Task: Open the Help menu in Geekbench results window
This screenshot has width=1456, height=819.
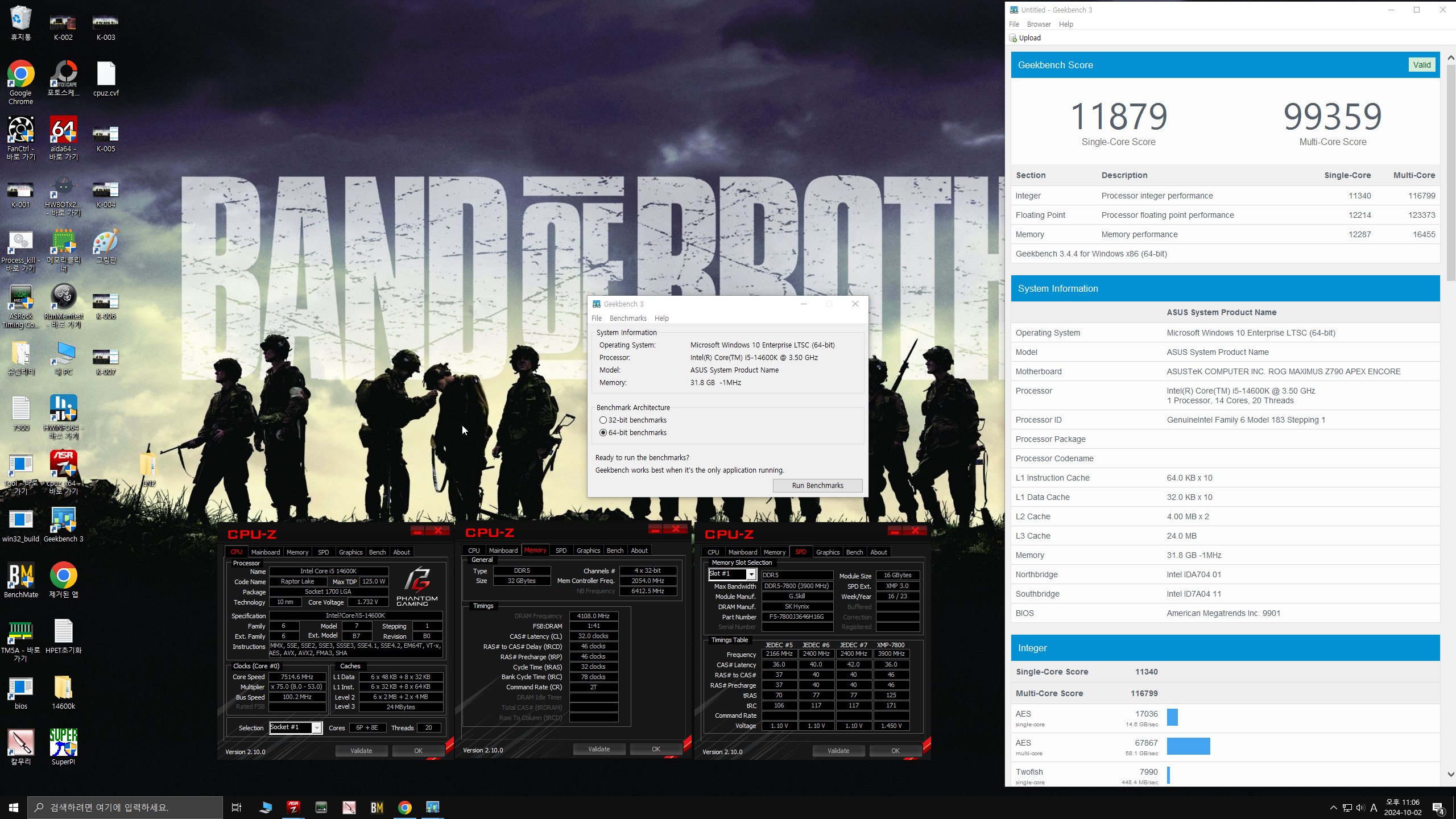Action: 1066,24
